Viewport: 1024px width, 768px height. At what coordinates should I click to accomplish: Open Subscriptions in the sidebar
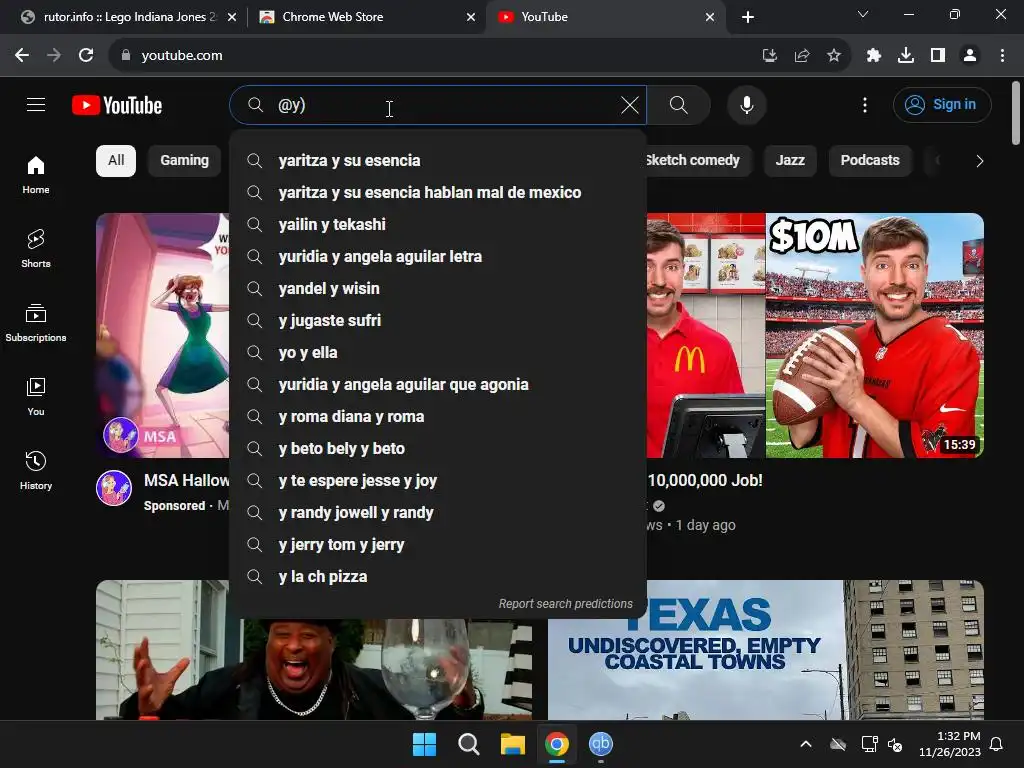coord(36,323)
